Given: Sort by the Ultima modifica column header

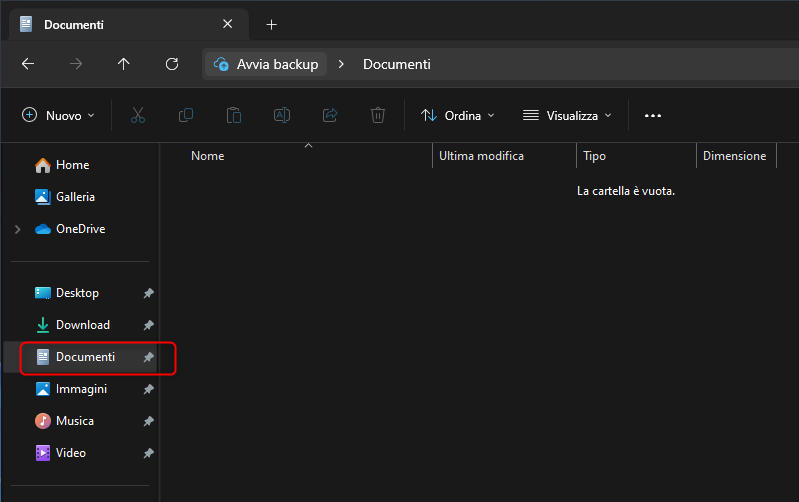Looking at the screenshot, I should coord(481,156).
